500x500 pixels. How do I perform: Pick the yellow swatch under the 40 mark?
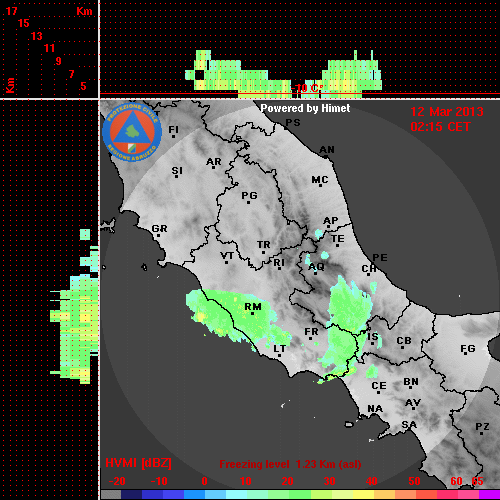[x=363, y=495]
